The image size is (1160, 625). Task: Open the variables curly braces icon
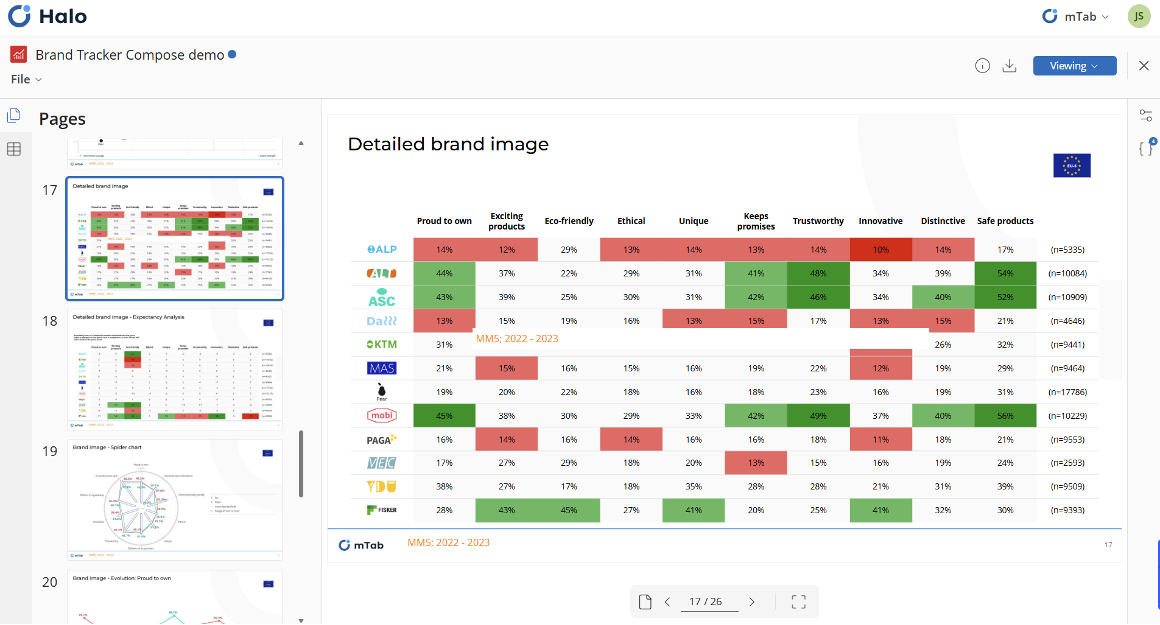pos(1146,147)
